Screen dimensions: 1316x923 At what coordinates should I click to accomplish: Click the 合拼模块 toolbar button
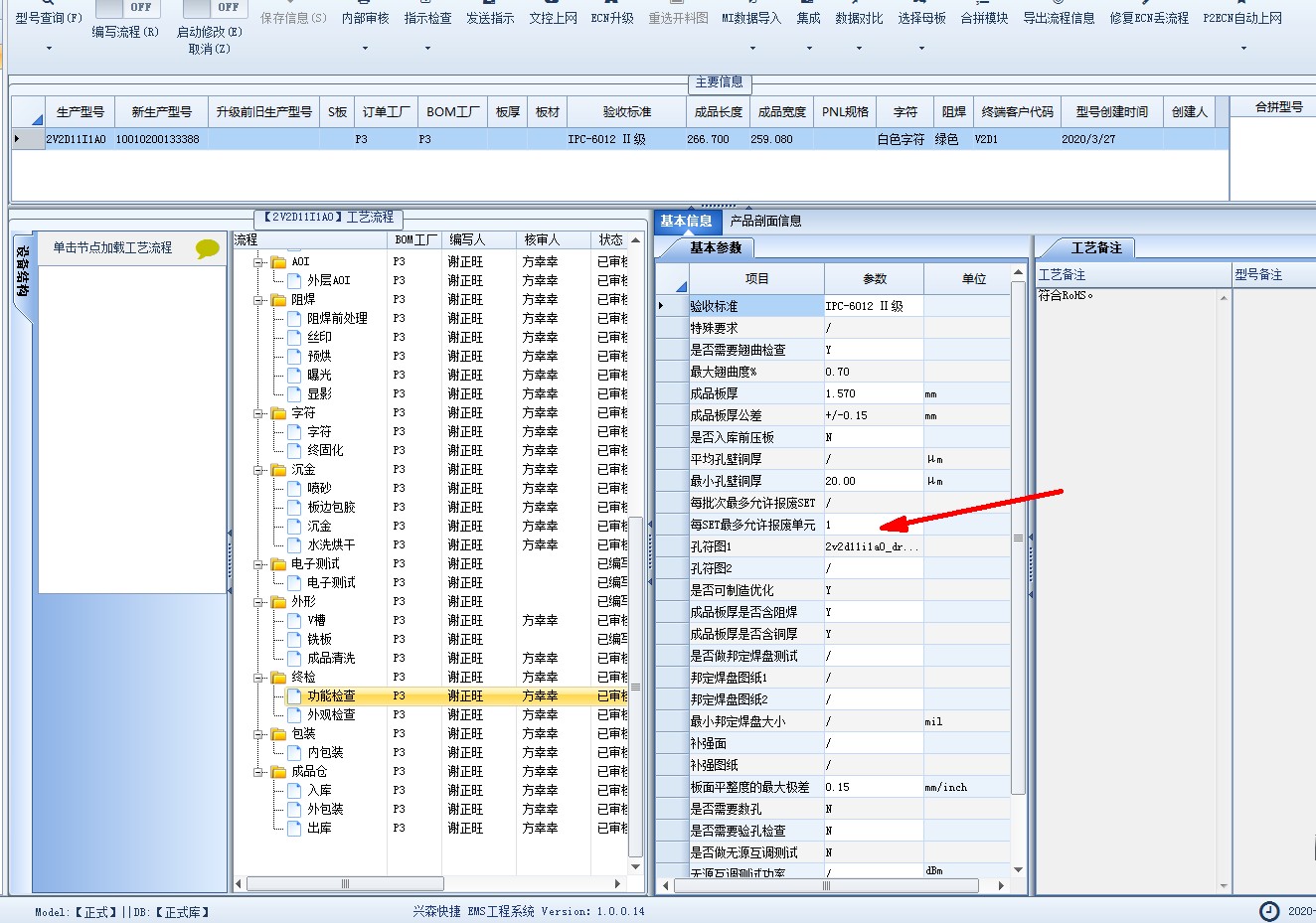point(984,18)
